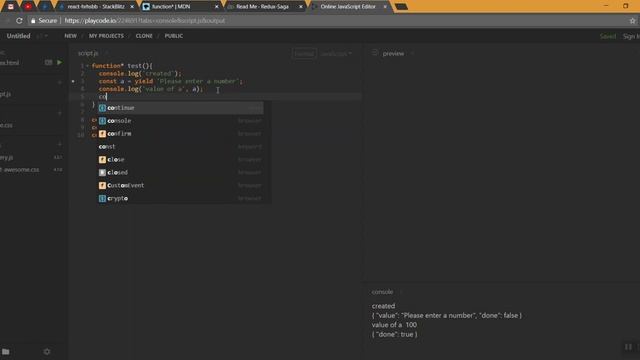
Task: Choose 'console' from autocomplete list
Action: tap(180, 121)
